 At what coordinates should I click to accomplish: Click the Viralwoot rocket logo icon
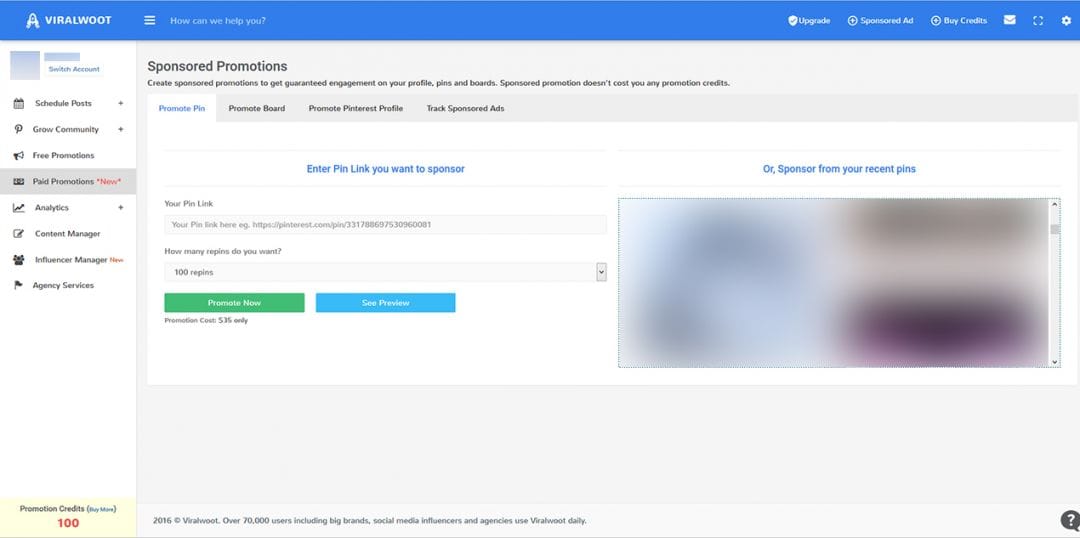click(32, 21)
